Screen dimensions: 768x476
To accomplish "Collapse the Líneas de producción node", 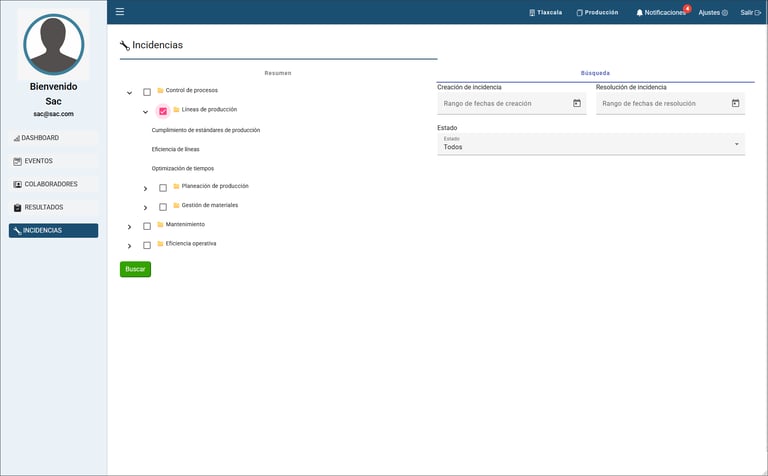I will coord(145,112).
